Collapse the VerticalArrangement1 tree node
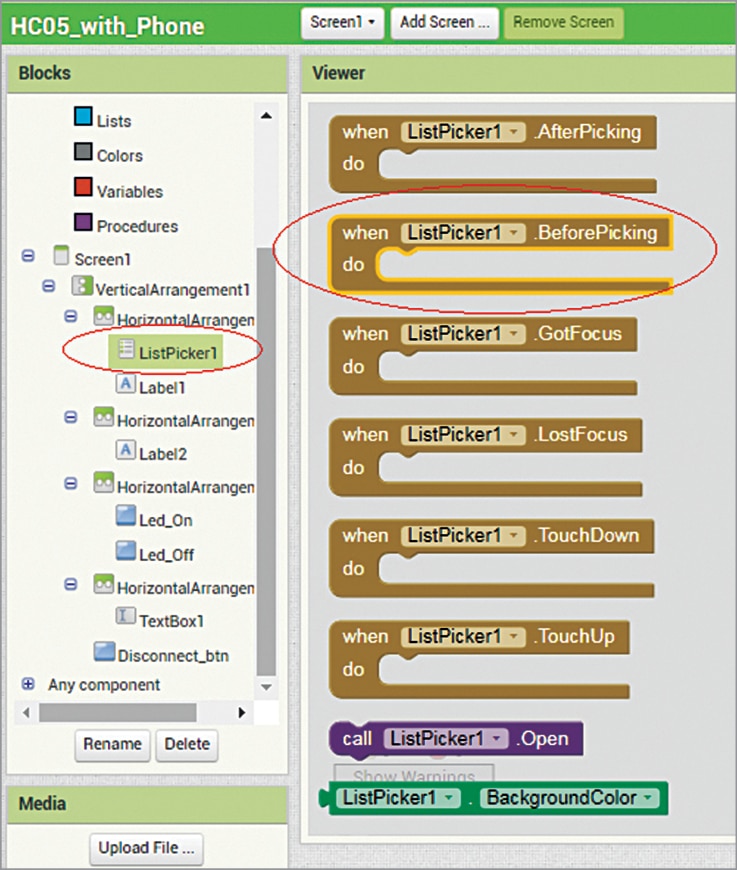This screenshot has width=737, height=870. pyautogui.click(x=49, y=288)
